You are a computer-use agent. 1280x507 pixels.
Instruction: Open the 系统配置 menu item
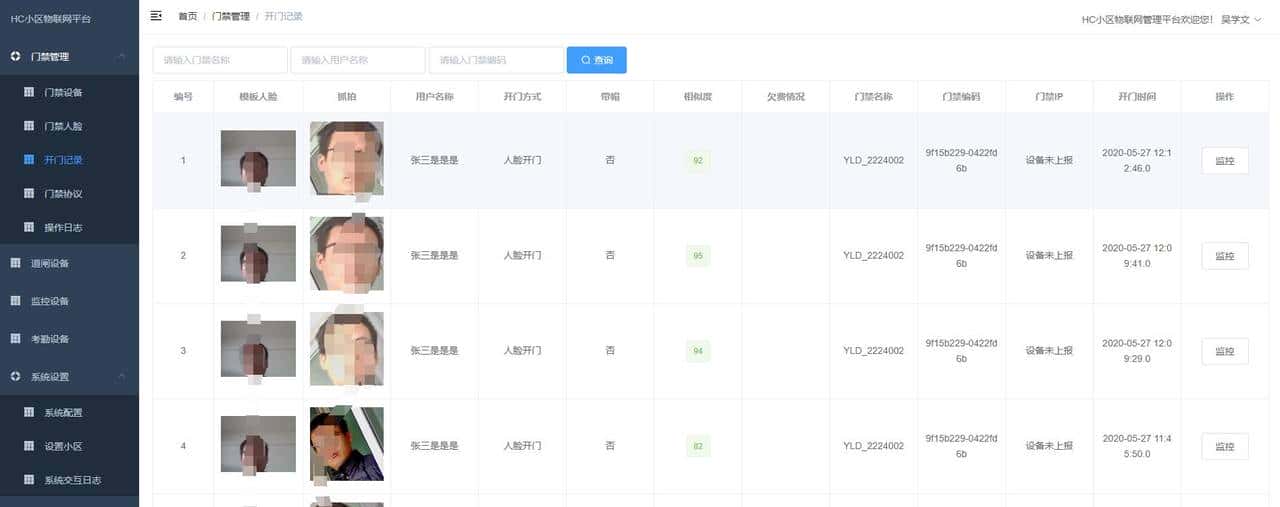69,412
